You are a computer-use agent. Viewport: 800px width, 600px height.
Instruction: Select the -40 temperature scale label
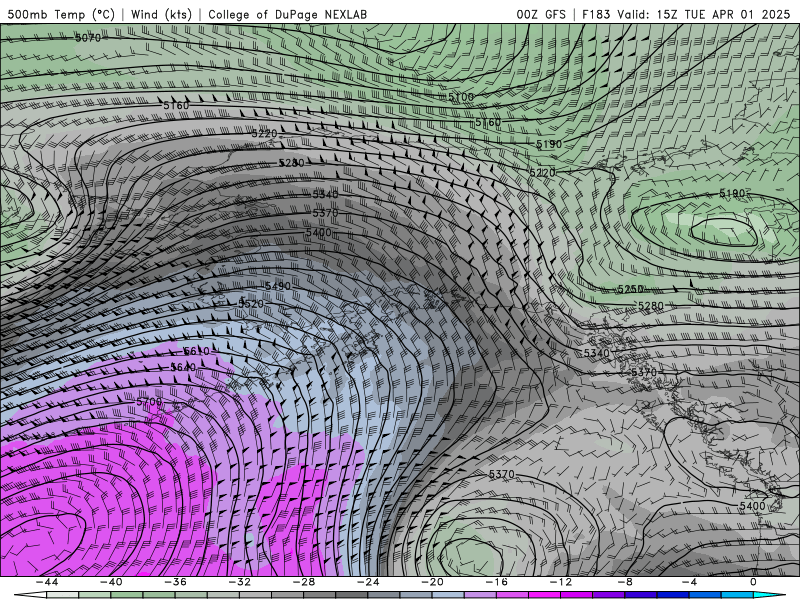click(111, 582)
